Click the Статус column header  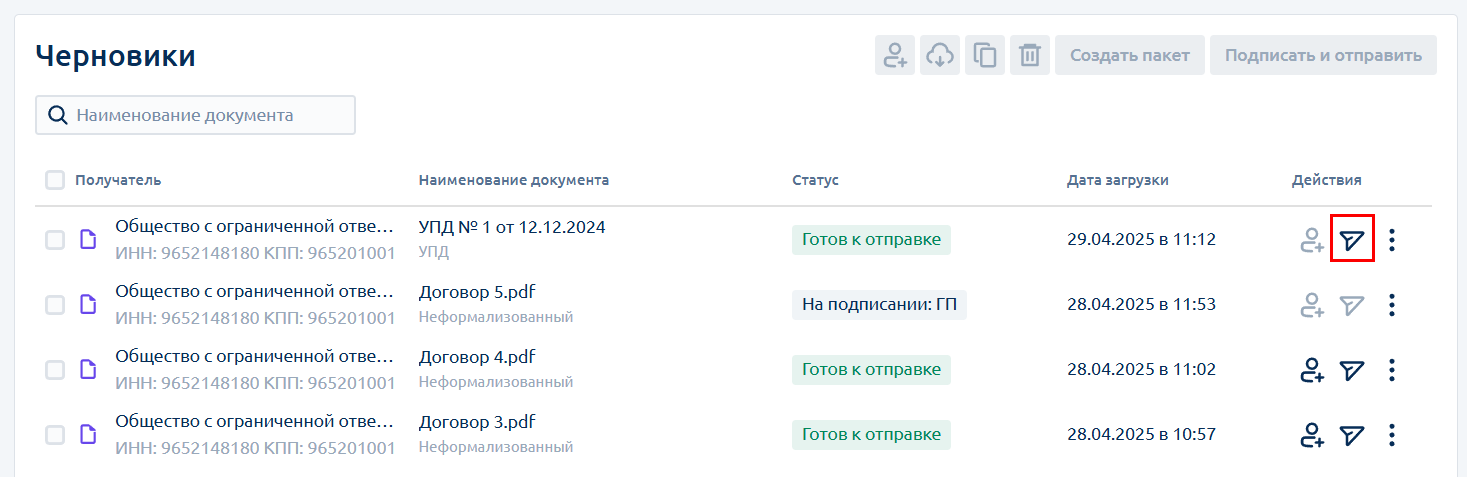point(815,180)
